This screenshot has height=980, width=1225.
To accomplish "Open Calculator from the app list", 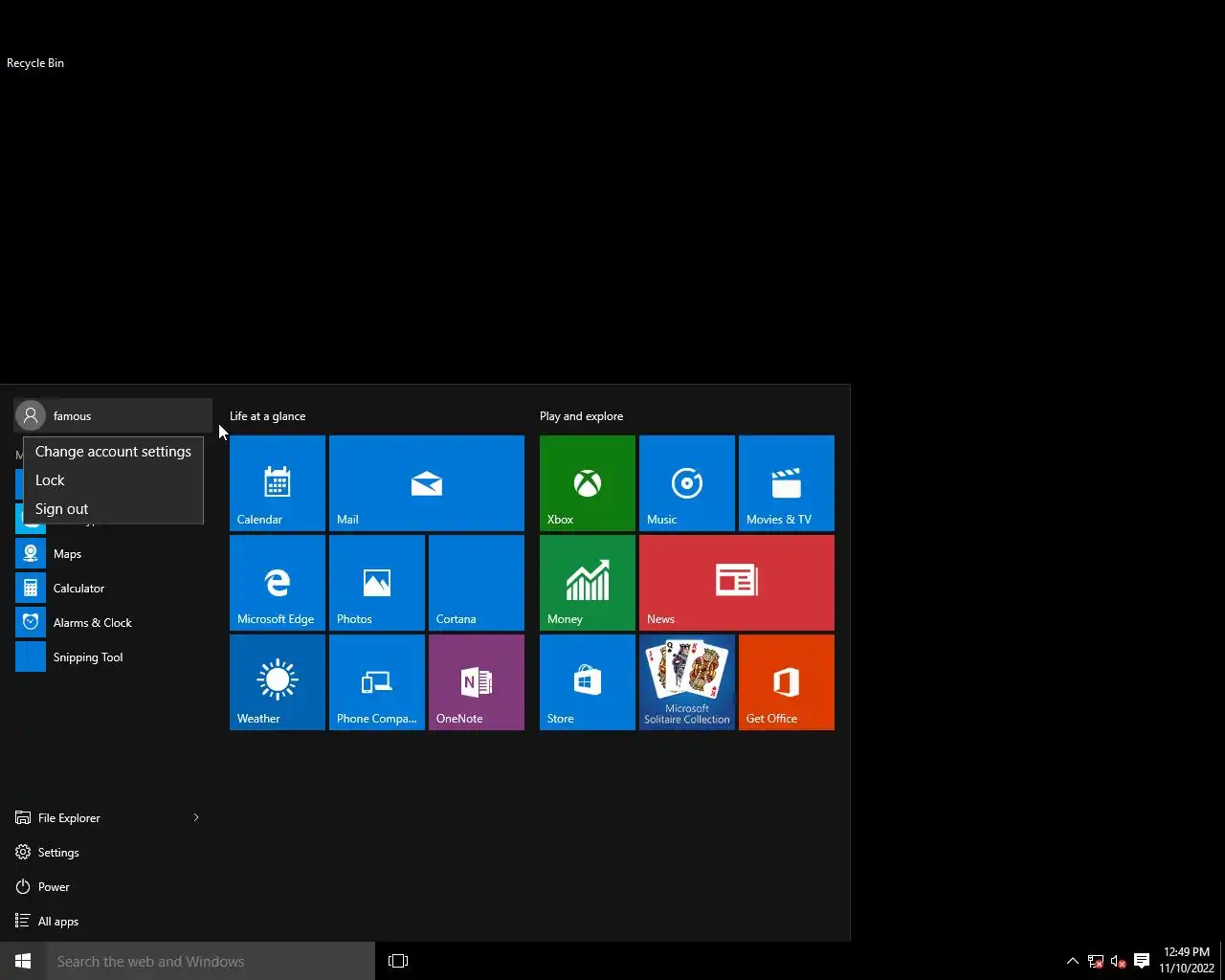I will click(x=113, y=589).
